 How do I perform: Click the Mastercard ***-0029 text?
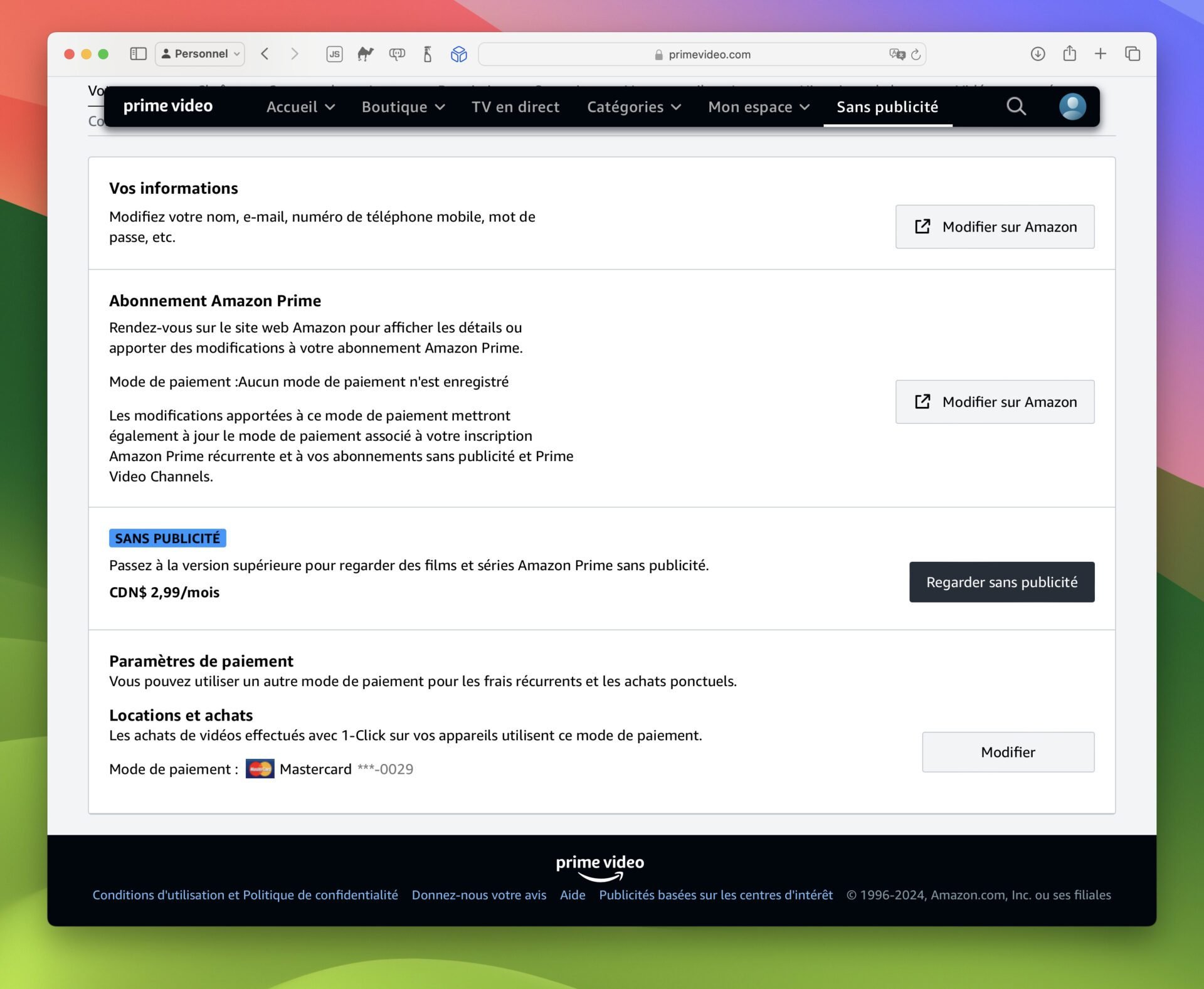(x=346, y=769)
